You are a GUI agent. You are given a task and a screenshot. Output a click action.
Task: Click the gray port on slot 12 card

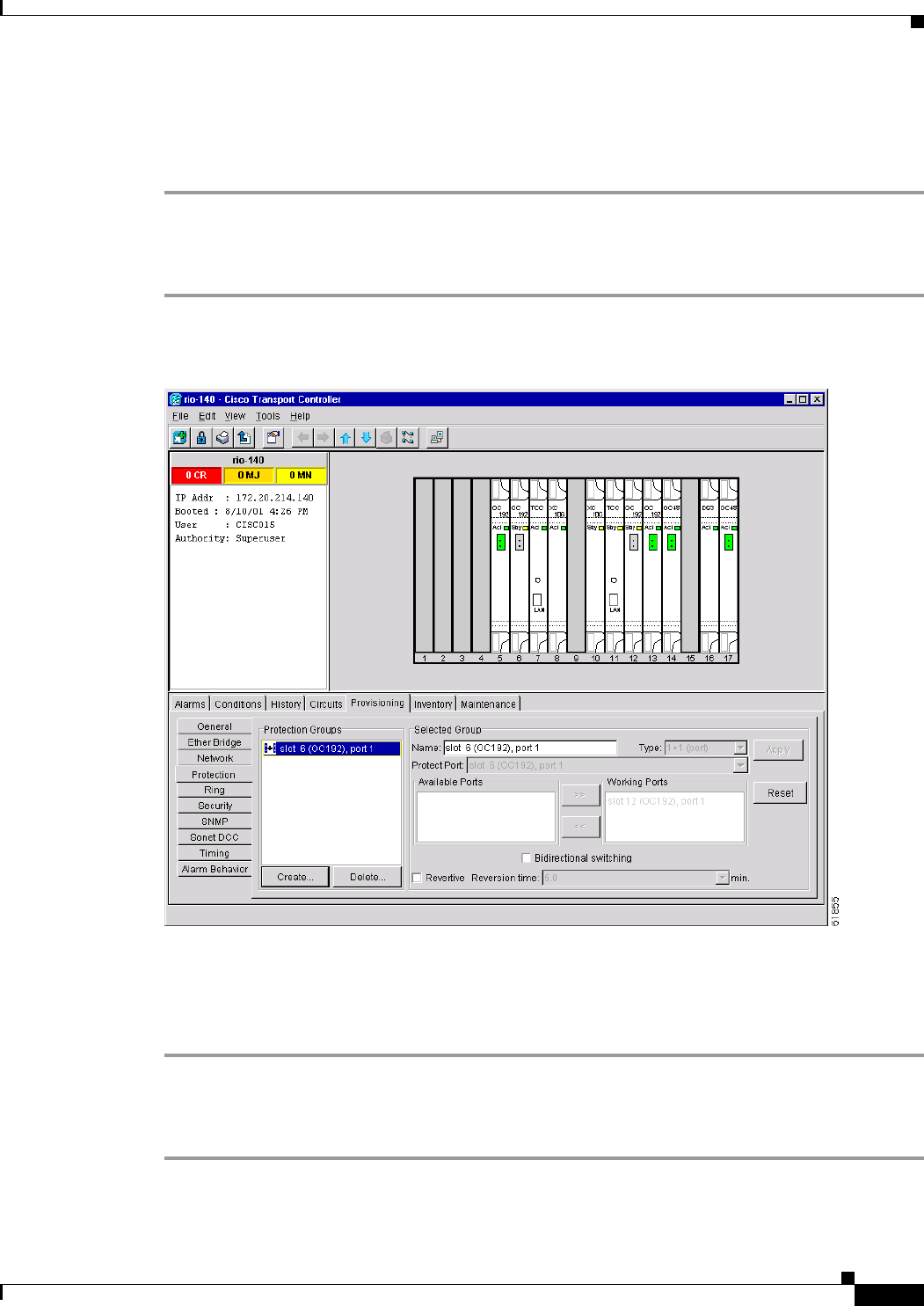633,542
